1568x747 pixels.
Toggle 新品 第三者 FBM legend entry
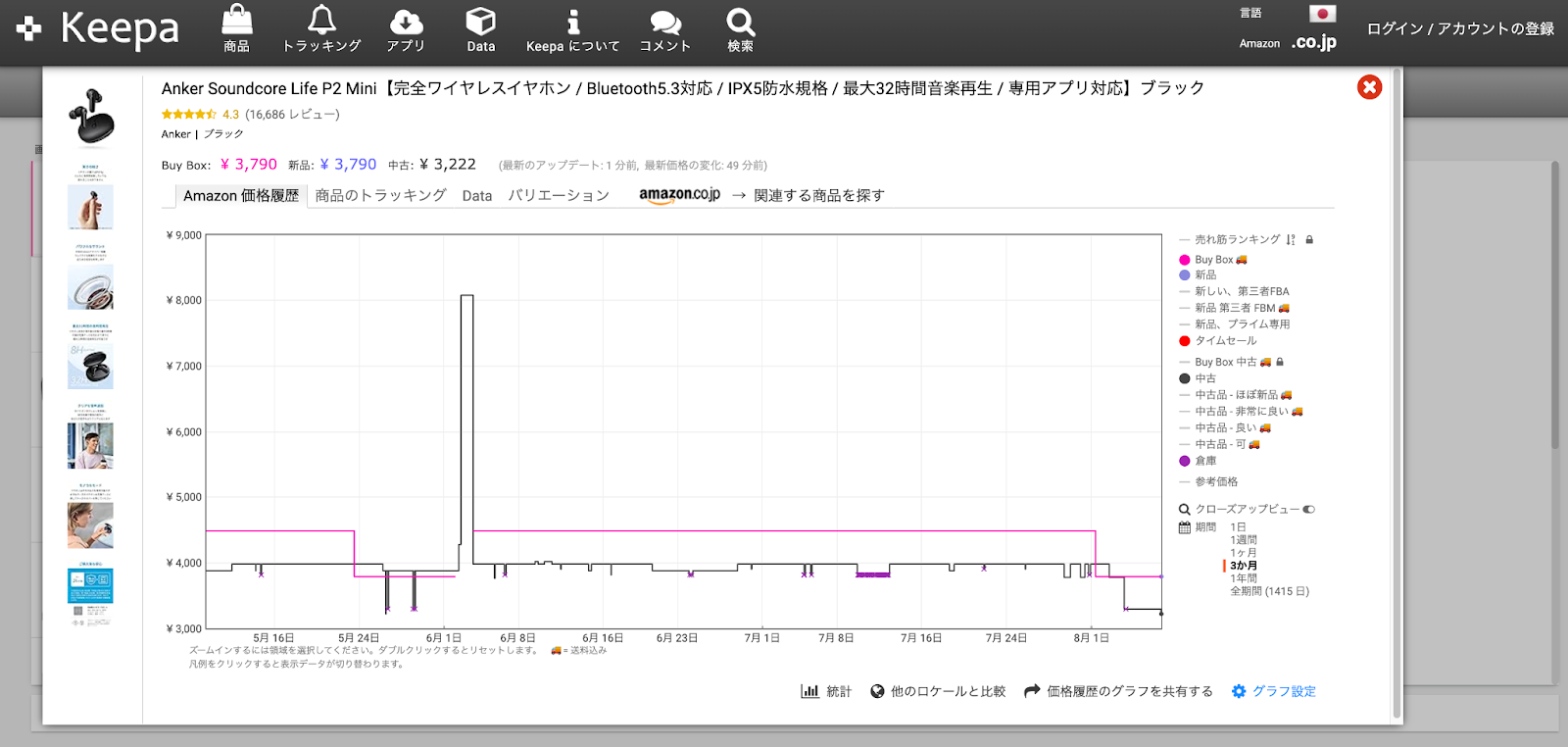pyautogui.click(x=1235, y=308)
